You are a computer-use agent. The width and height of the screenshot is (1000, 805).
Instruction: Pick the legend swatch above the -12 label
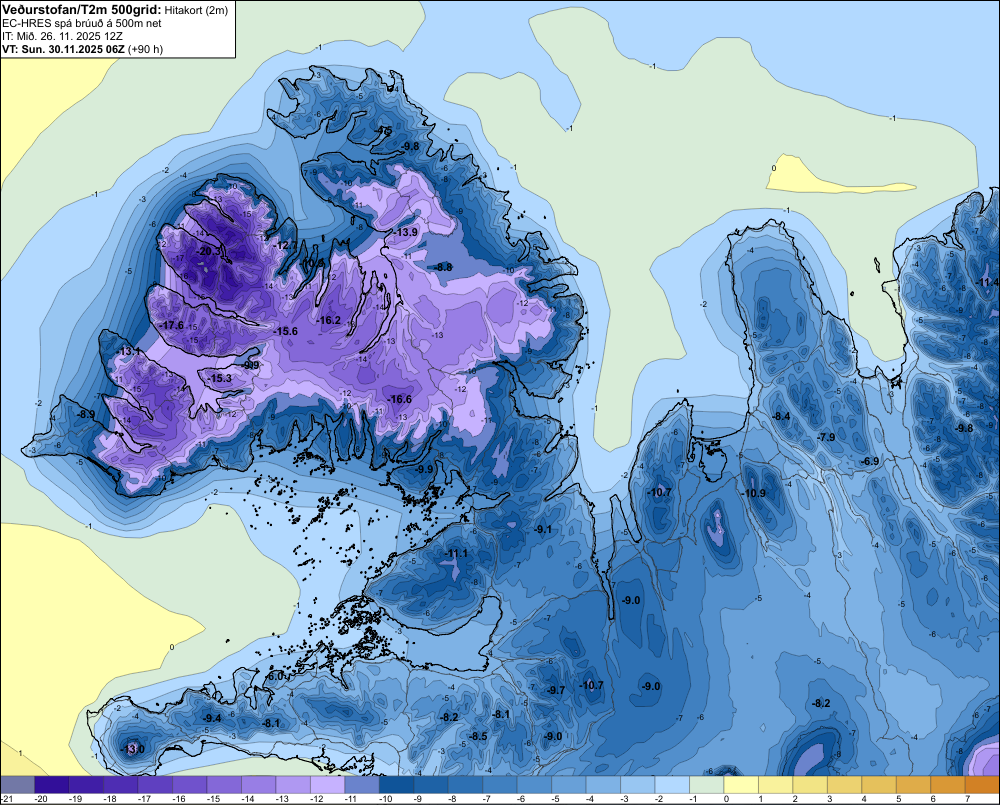(327, 784)
